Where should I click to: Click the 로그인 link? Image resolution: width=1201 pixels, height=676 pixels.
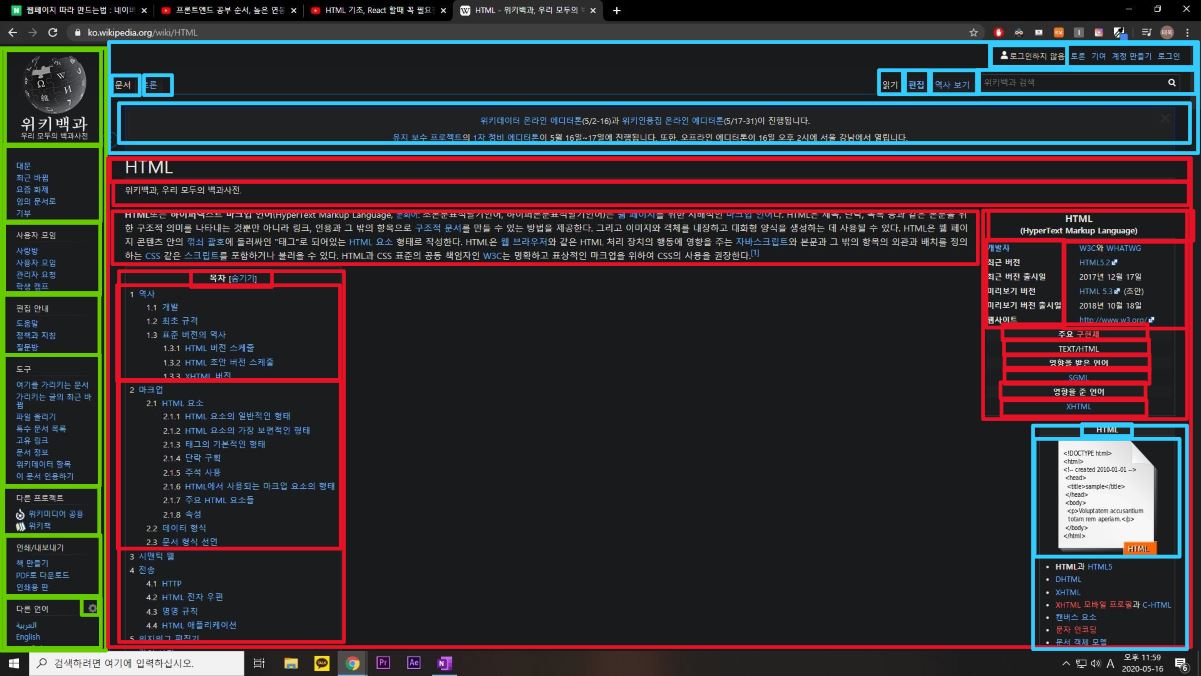[1169, 57]
